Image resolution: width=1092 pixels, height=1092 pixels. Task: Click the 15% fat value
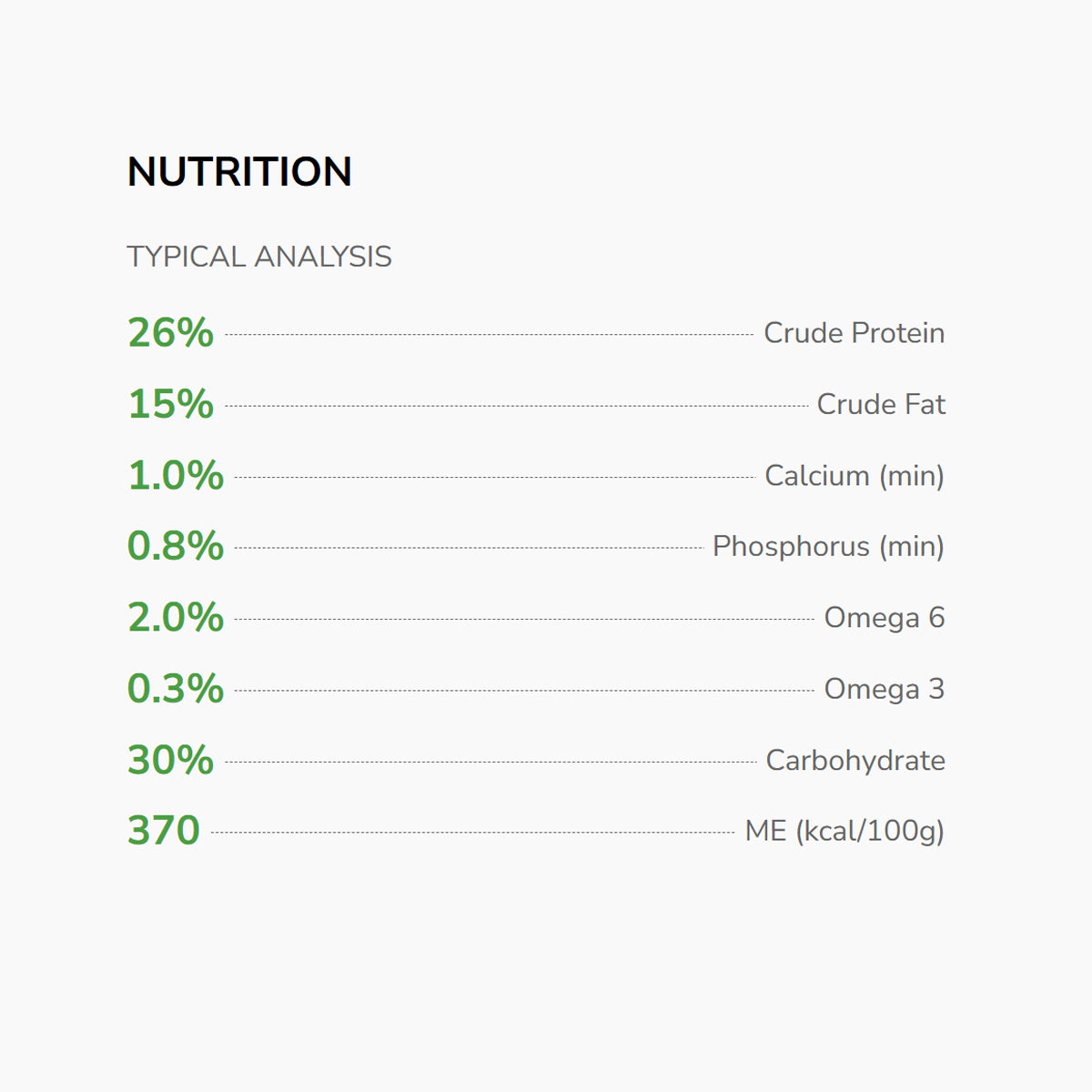170,404
